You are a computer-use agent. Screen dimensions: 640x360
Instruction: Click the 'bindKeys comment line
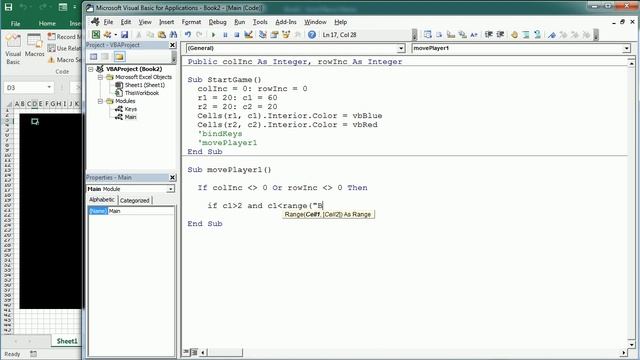[220, 133]
